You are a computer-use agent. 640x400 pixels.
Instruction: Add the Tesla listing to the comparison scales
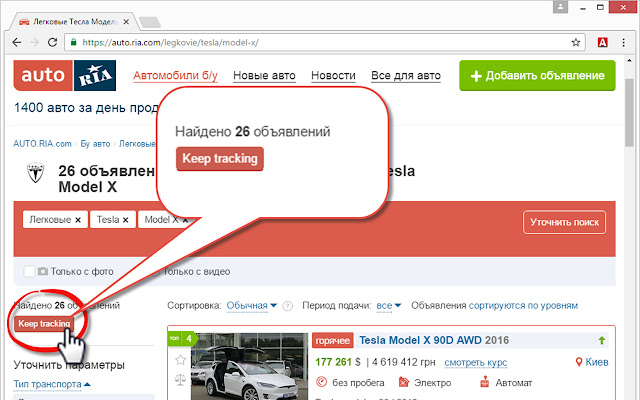tap(180, 380)
